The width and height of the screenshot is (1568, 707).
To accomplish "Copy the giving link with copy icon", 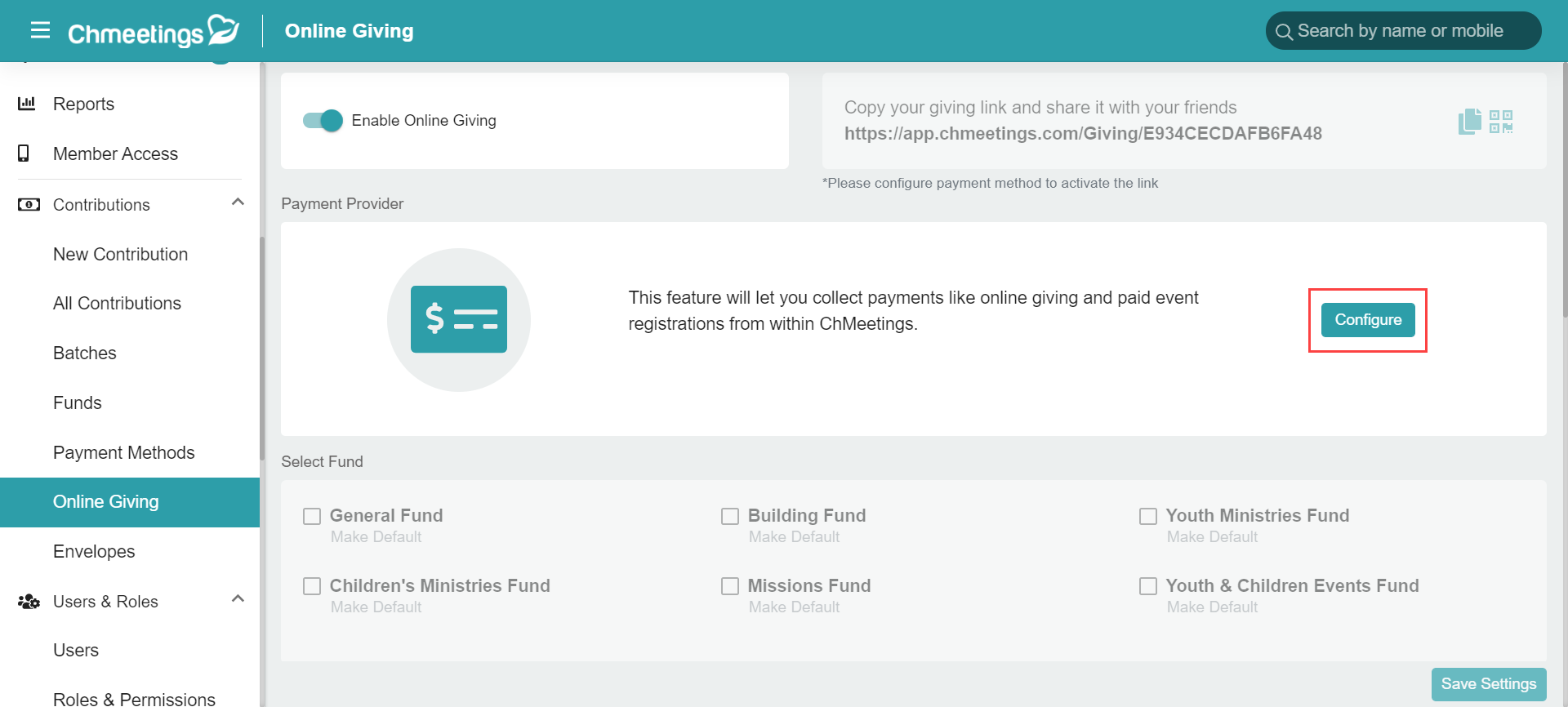I will pos(1470,122).
